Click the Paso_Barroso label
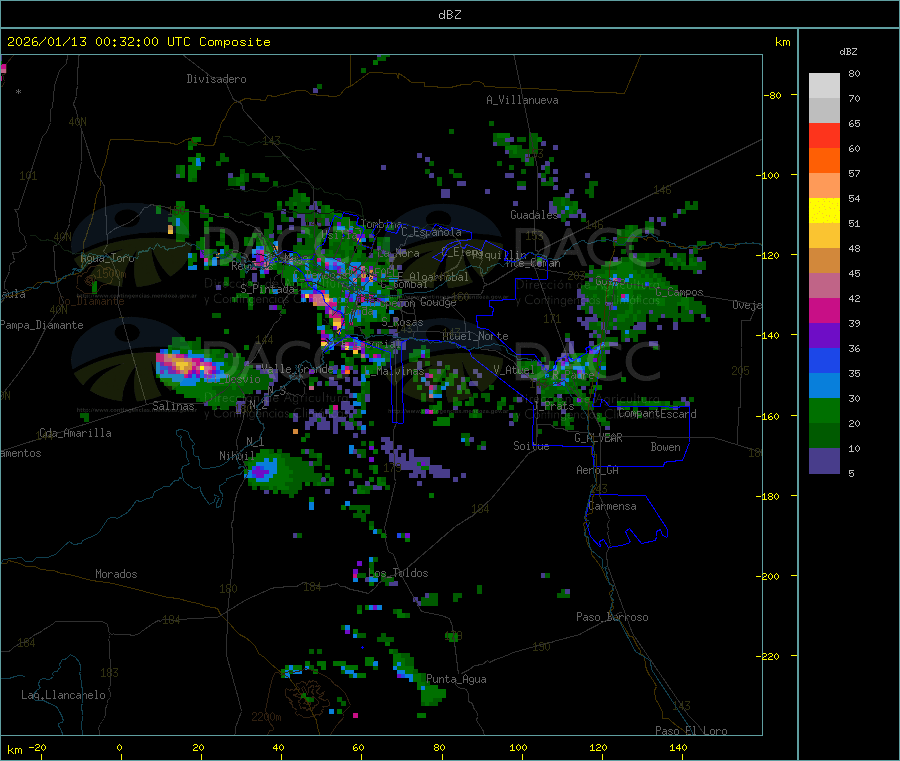Viewport: 900px width, 761px height. tap(612, 617)
